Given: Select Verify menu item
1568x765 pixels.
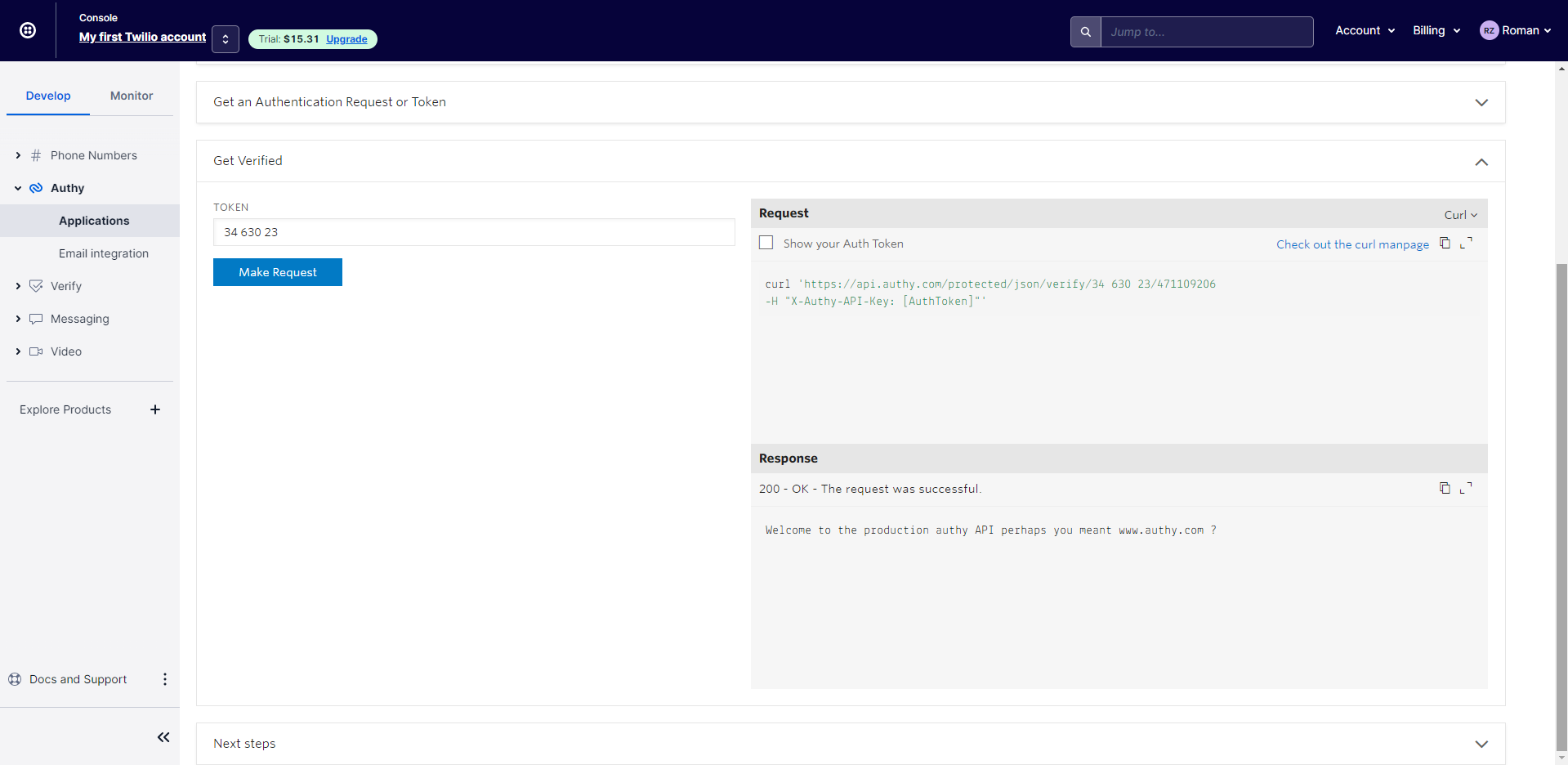Looking at the screenshot, I should coord(66,286).
